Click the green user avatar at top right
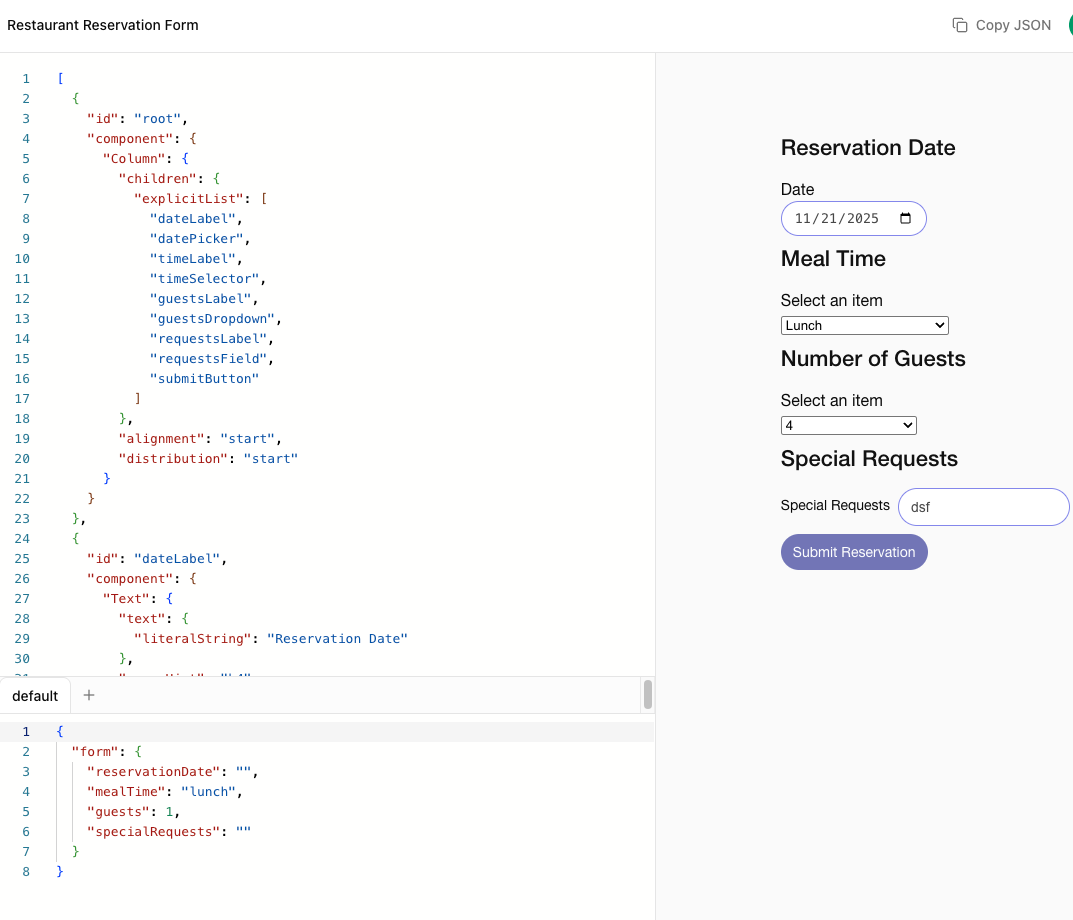The image size is (1073, 920). 1069,25
